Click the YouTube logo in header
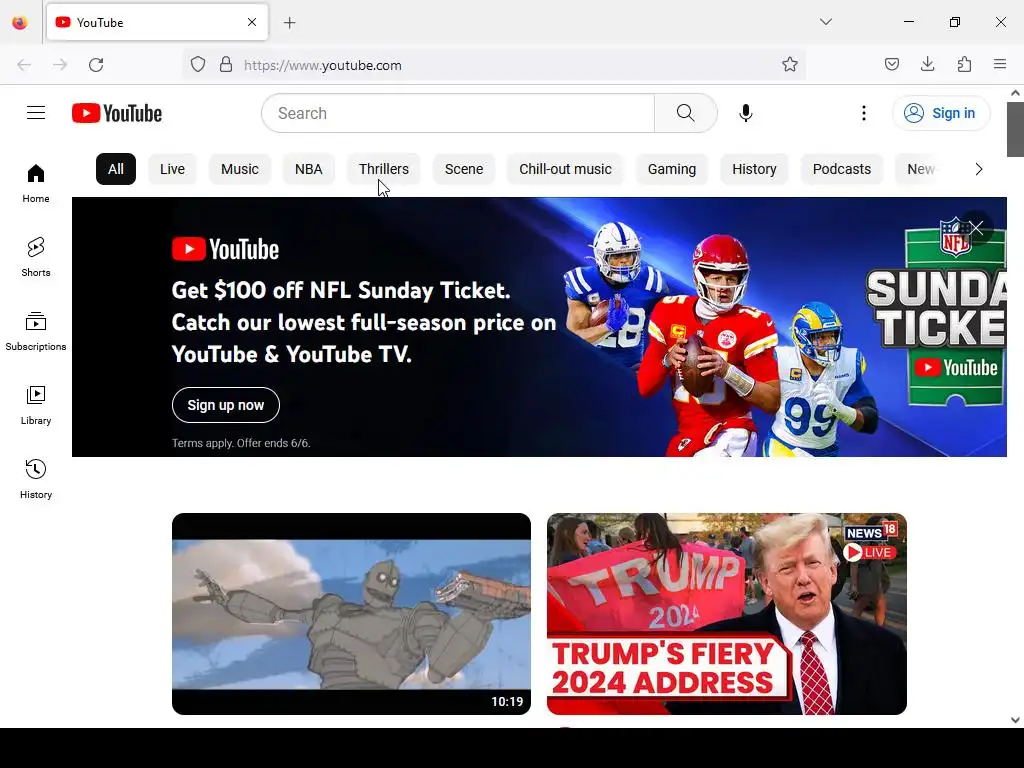 (117, 113)
